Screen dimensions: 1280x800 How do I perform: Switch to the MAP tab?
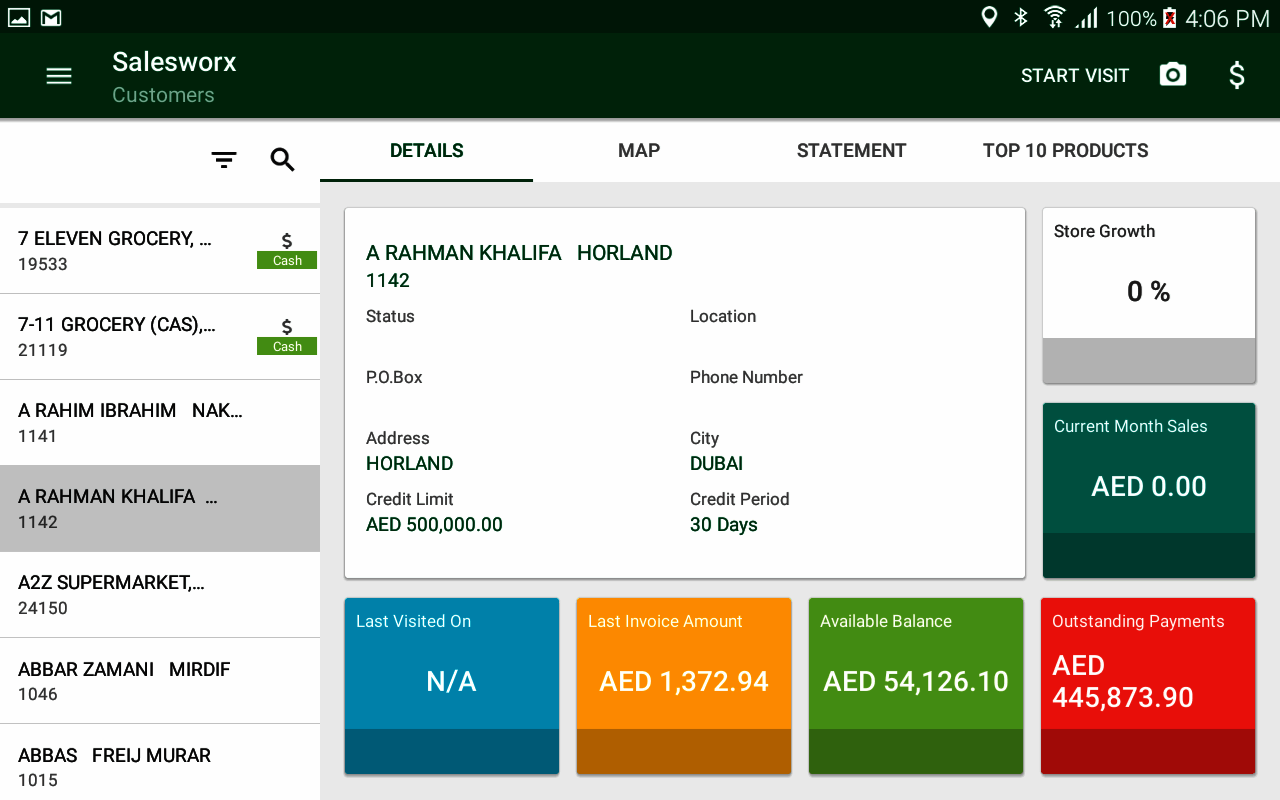[639, 151]
